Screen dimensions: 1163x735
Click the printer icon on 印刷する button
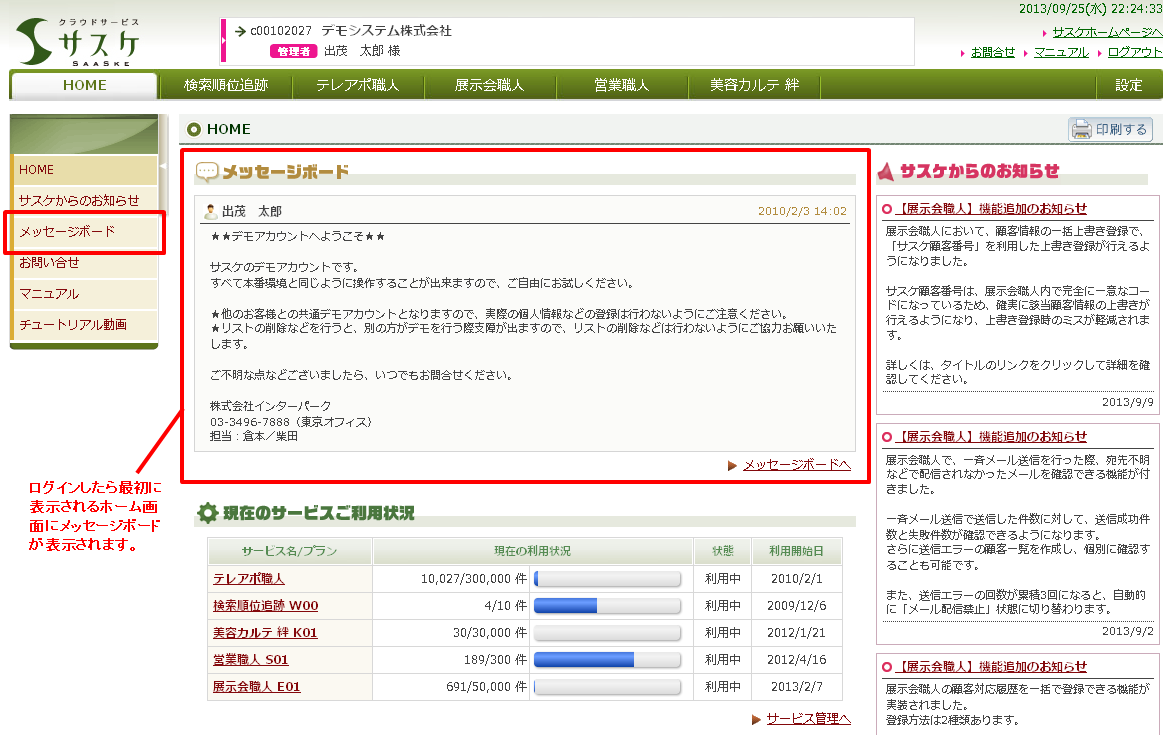coord(1081,129)
